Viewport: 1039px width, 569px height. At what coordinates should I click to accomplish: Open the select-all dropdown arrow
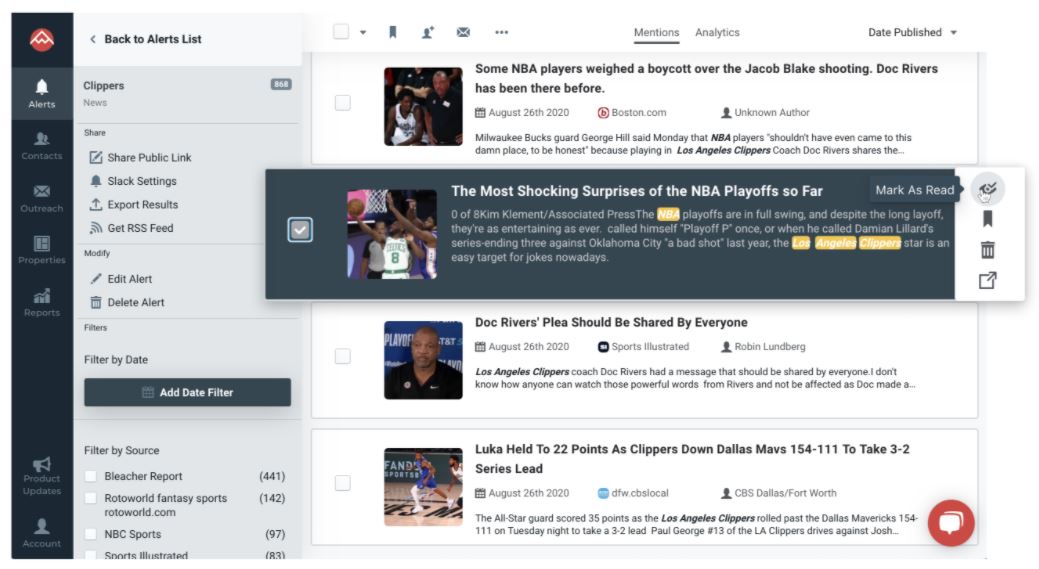click(x=363, y=32)
